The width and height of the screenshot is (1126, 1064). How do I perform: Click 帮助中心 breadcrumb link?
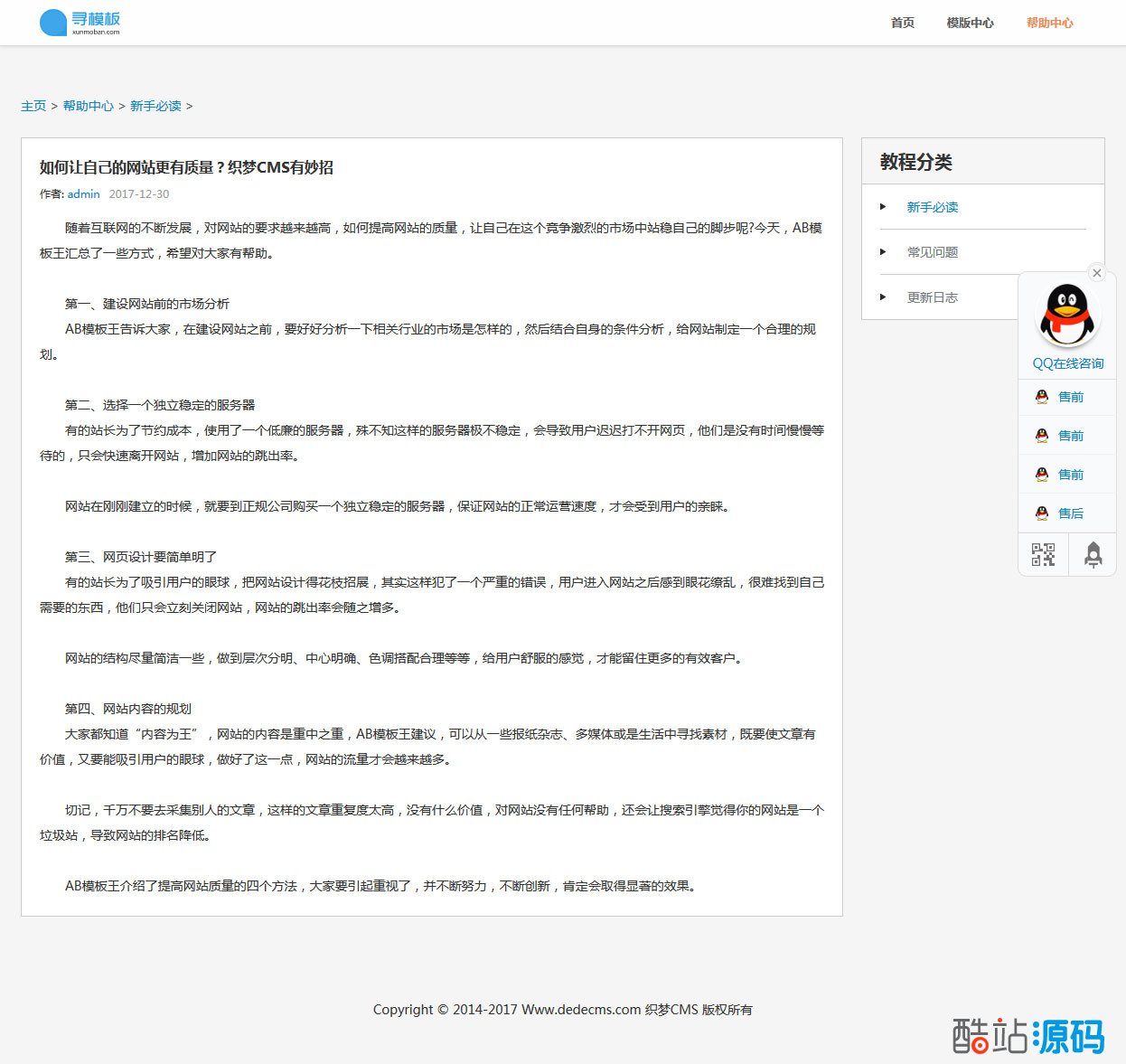click(x=89, y=106)
